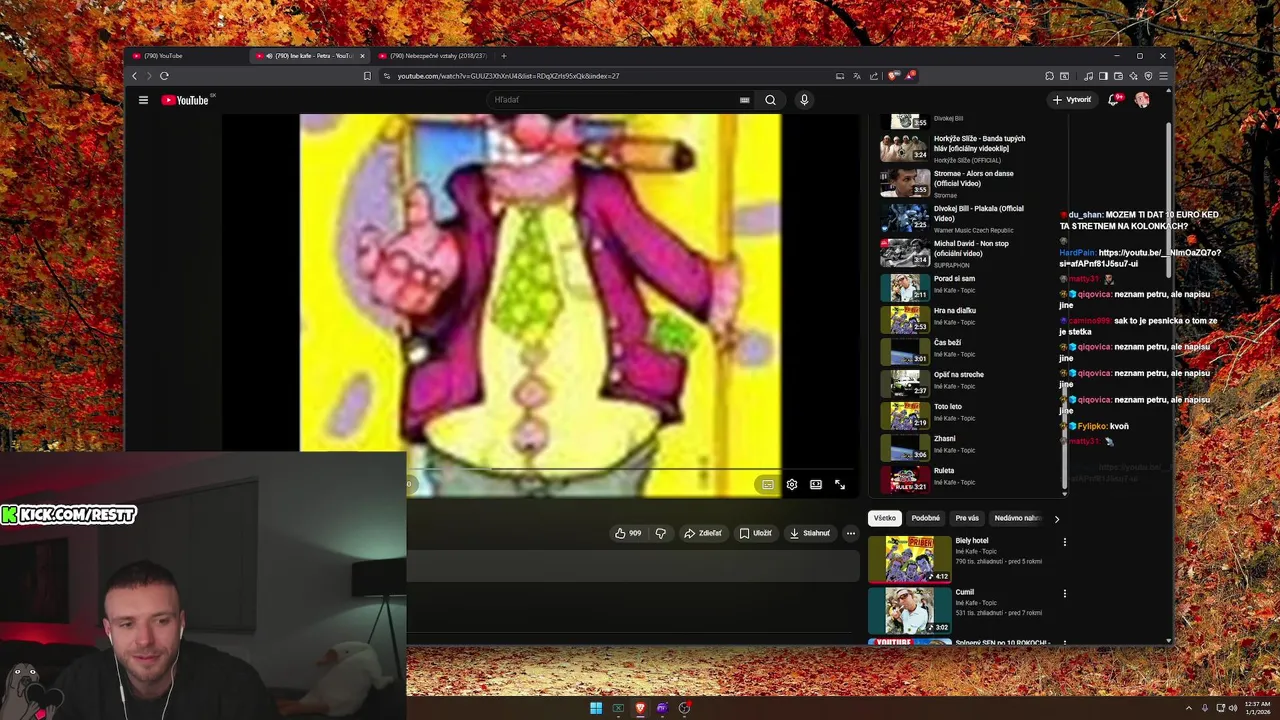Image resolution: width=1280 pixels, height=720 pixels.
Task: Open site settings icon beside URL
Action: [386, 76]
